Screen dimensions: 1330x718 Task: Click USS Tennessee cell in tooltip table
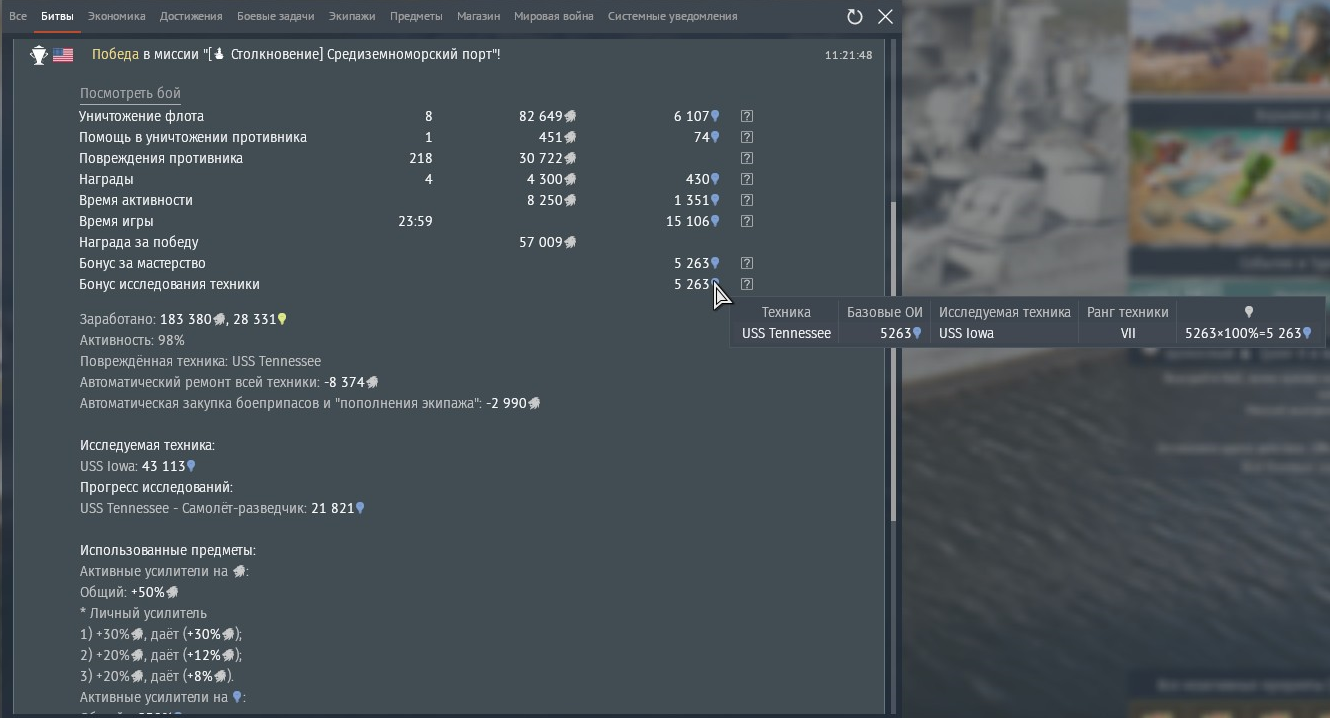point(786,333)
